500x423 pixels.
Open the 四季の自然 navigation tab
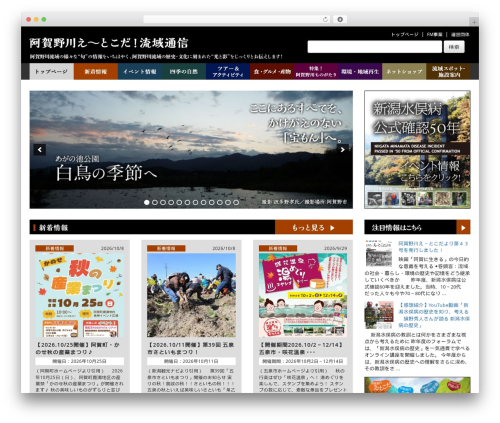pyautogui.click(x=184, y=71)
